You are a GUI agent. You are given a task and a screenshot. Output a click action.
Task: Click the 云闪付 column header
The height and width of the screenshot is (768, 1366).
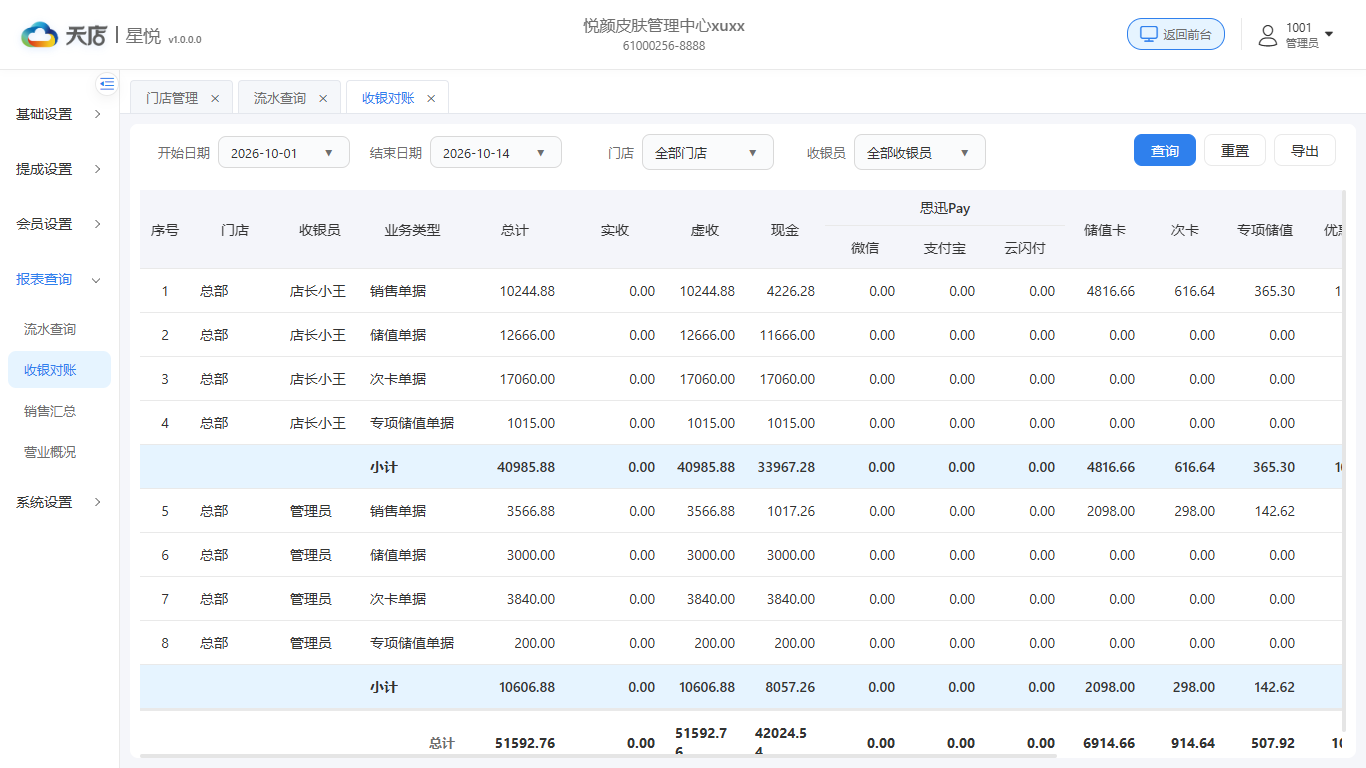pyautogui.click(x=1025, y=248)
